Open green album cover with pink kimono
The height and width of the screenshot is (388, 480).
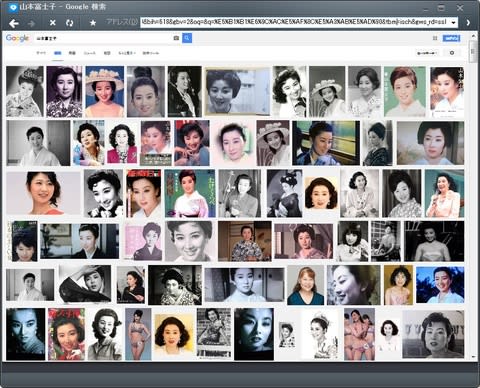(190, 194)
